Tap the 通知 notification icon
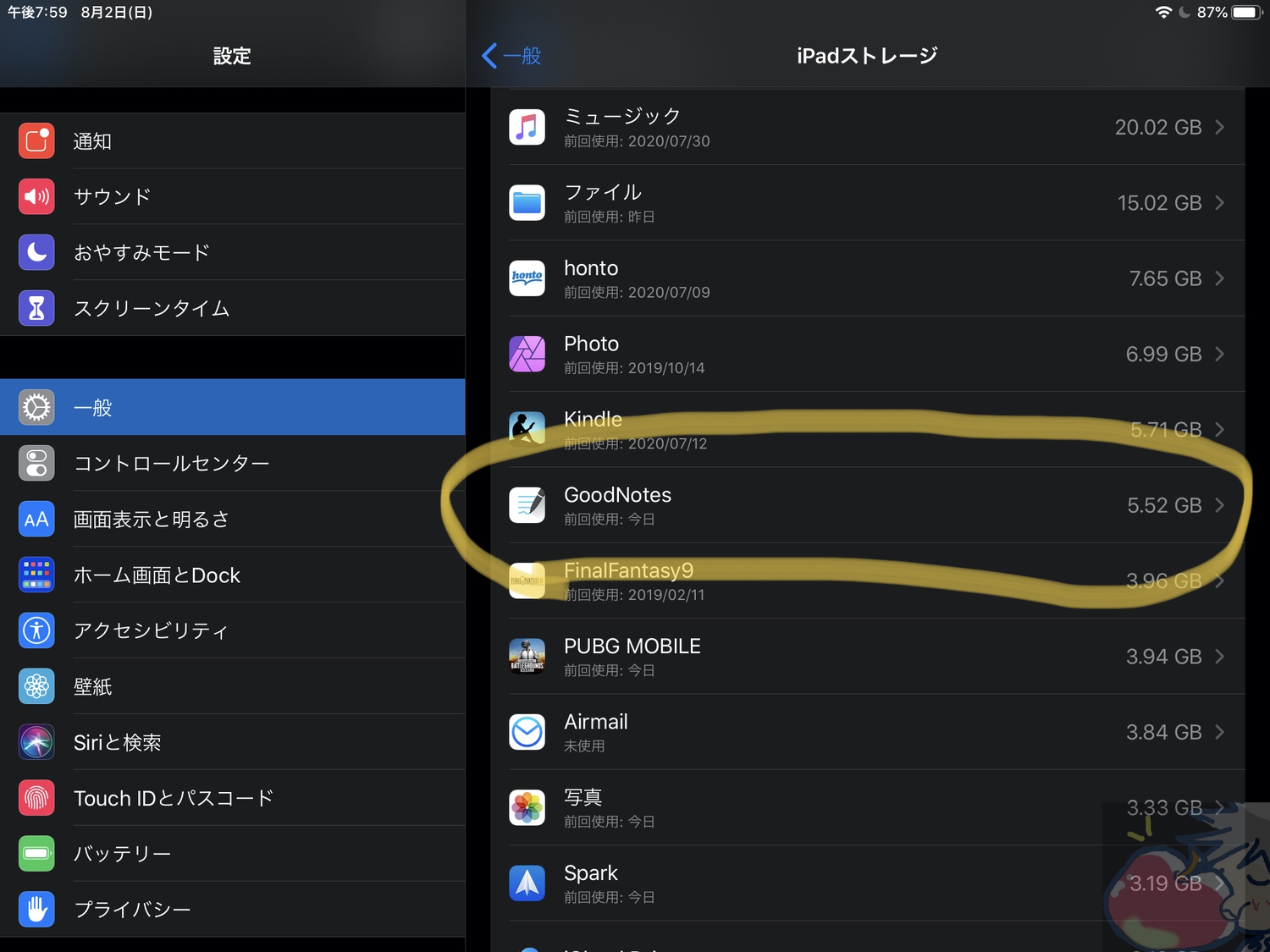The image size is (1270, 952). point(36,141)
